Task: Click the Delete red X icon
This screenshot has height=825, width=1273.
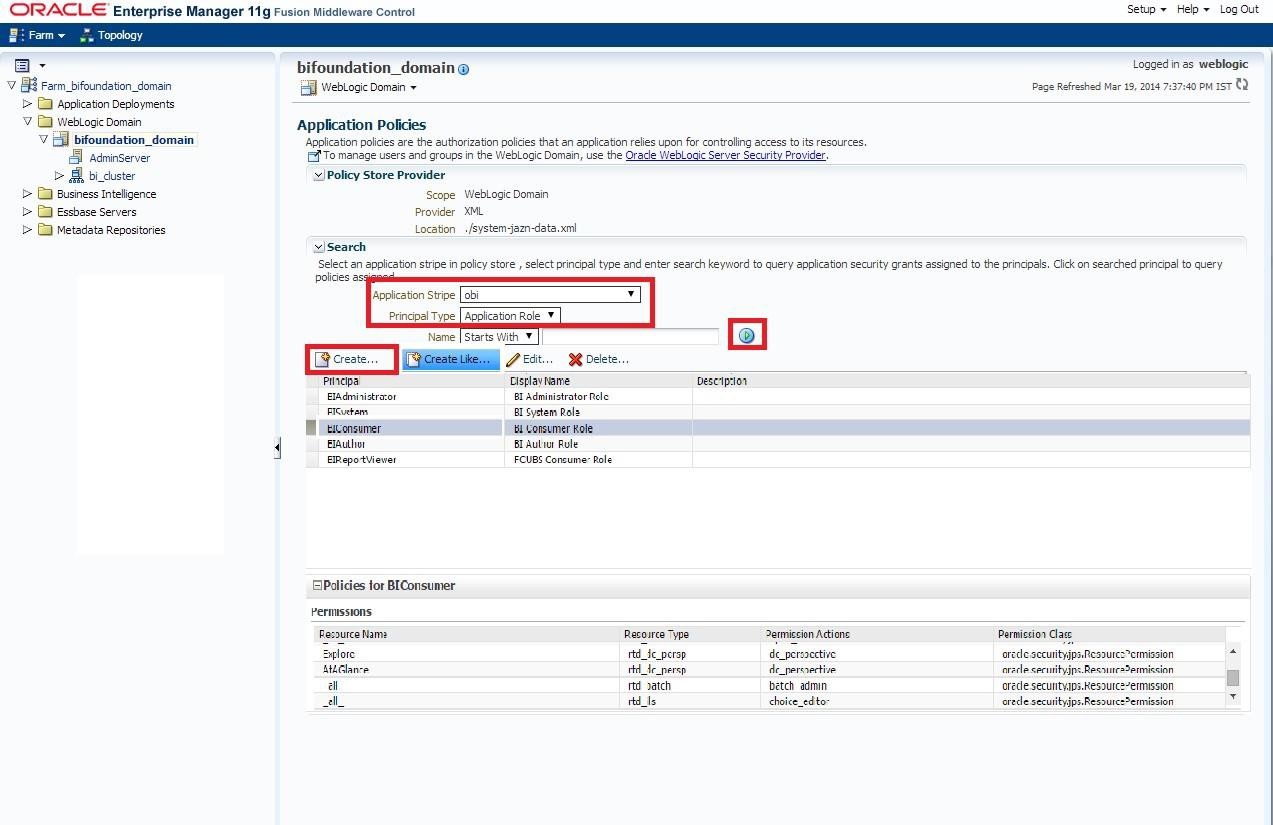Action: [x=575, y=360]
